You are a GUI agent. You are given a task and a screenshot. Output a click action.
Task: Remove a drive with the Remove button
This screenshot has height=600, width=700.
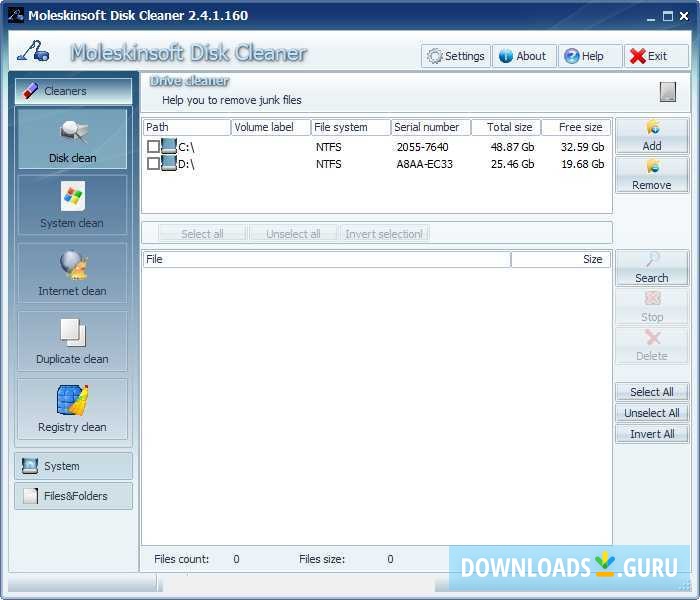pos(652,175)
